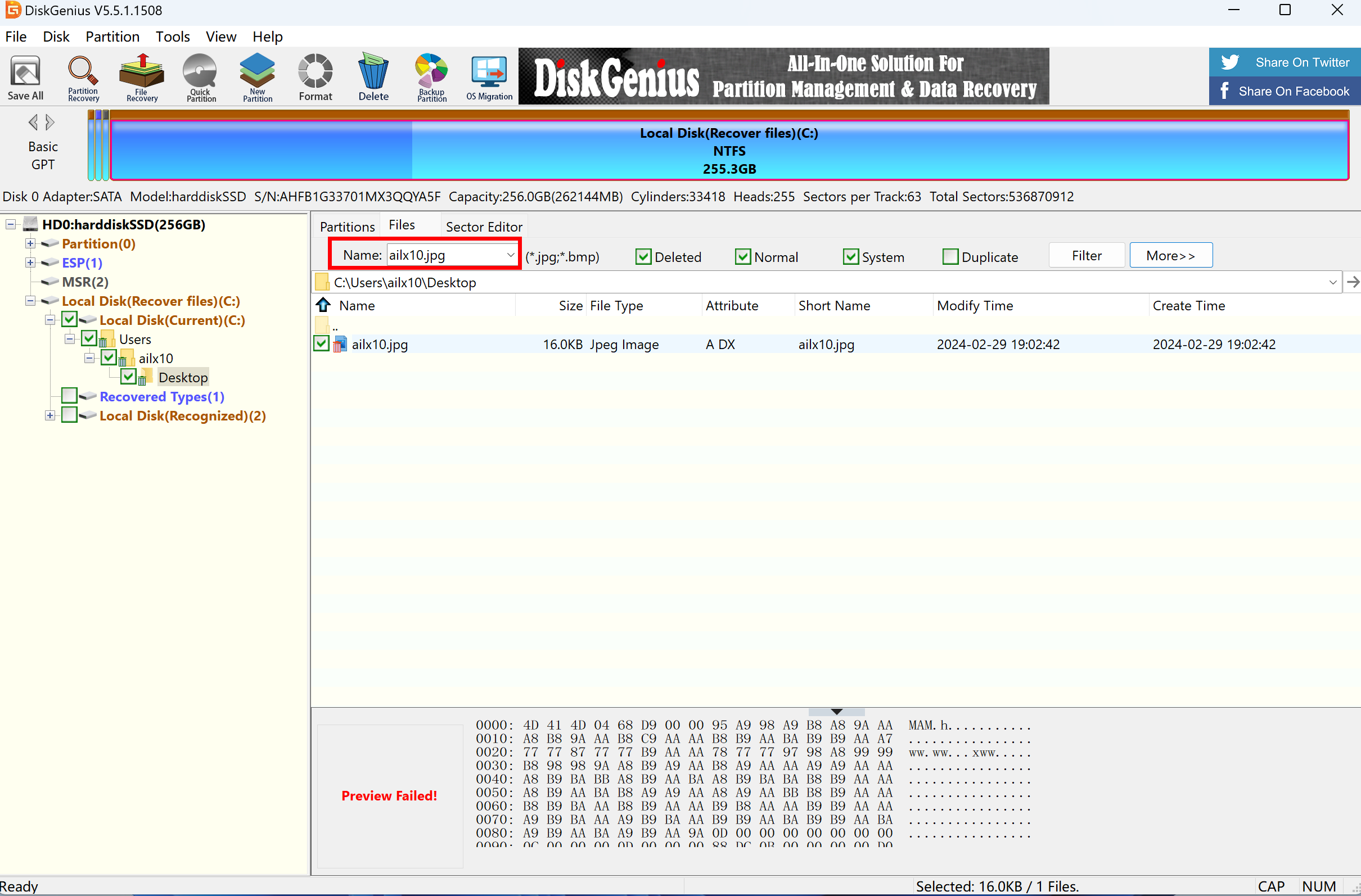1361x896 pixels.
Task: Create a New Partition from the toolbar
Action: 258,78
